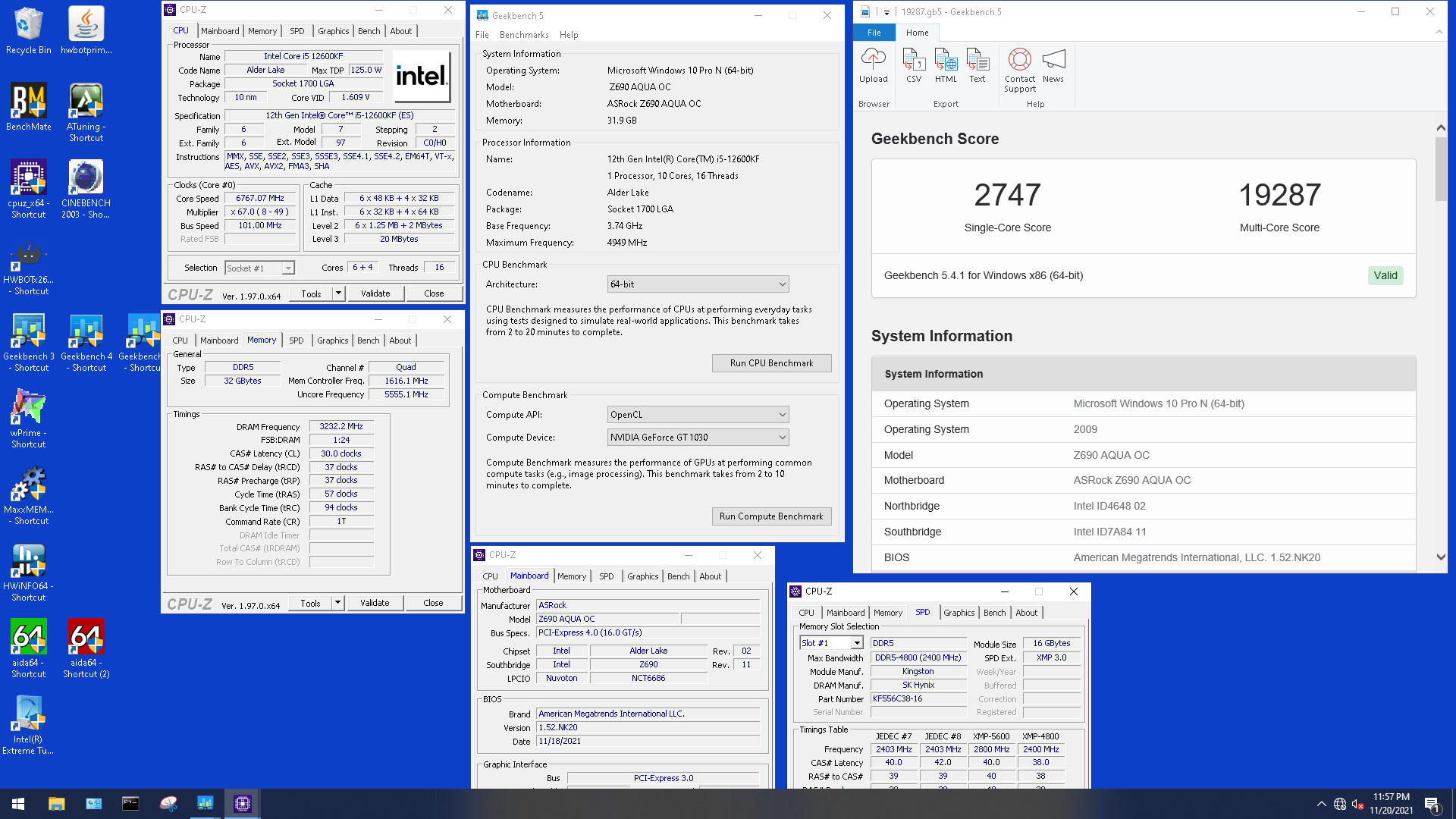Click Part Number KF556C38-16 field
This screenshot has width=1456, height=819.
click(918, 698)
